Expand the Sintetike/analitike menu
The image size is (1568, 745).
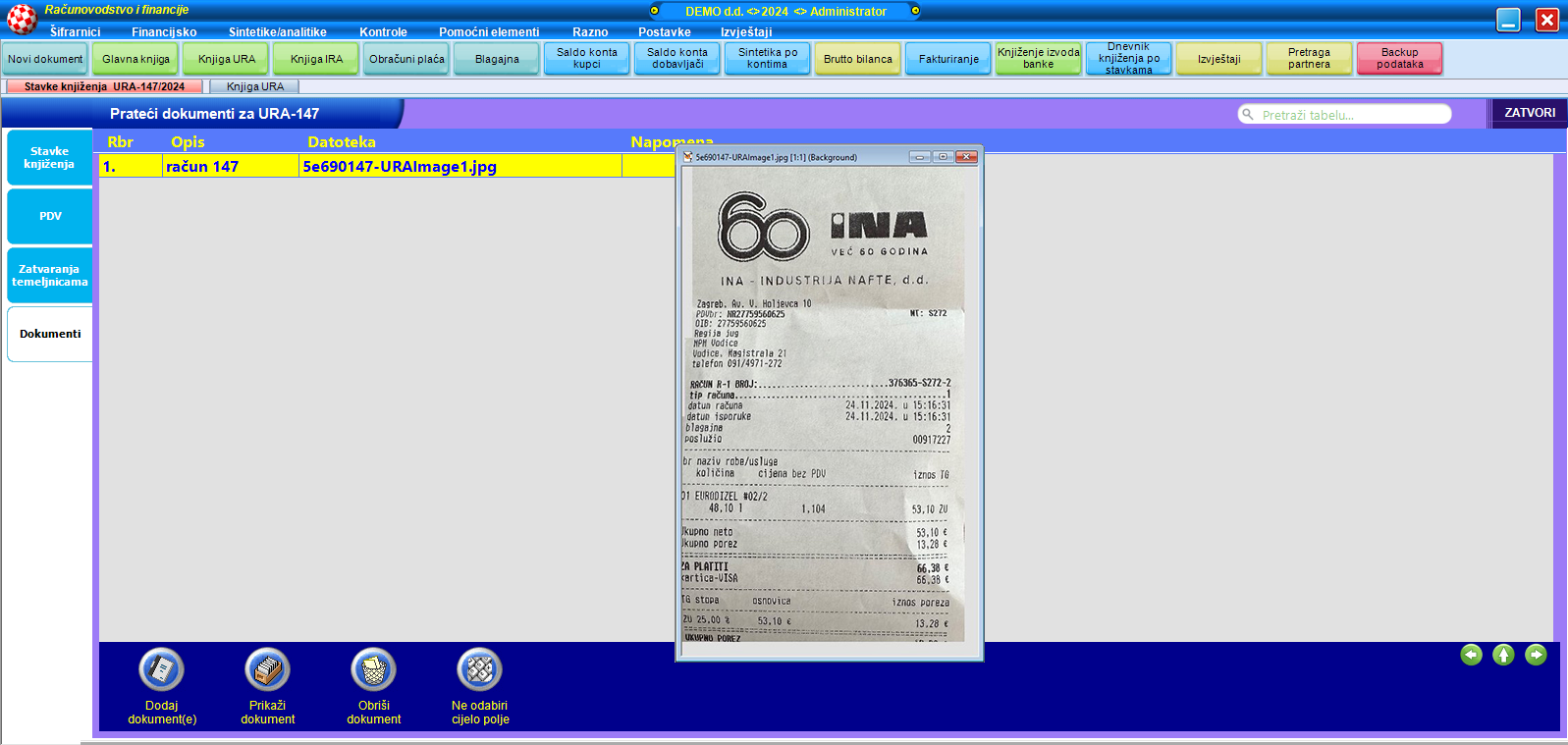[x=277, y=32]
